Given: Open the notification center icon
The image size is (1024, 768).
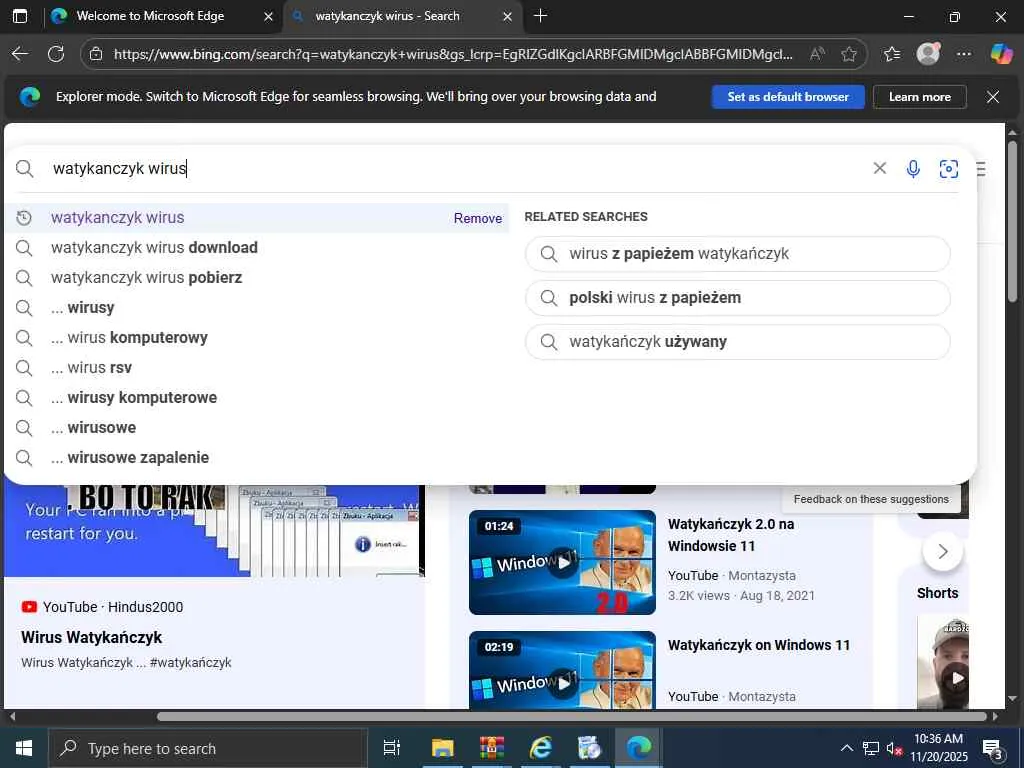Looking at the screenshot, I should [x=993, y=748].
